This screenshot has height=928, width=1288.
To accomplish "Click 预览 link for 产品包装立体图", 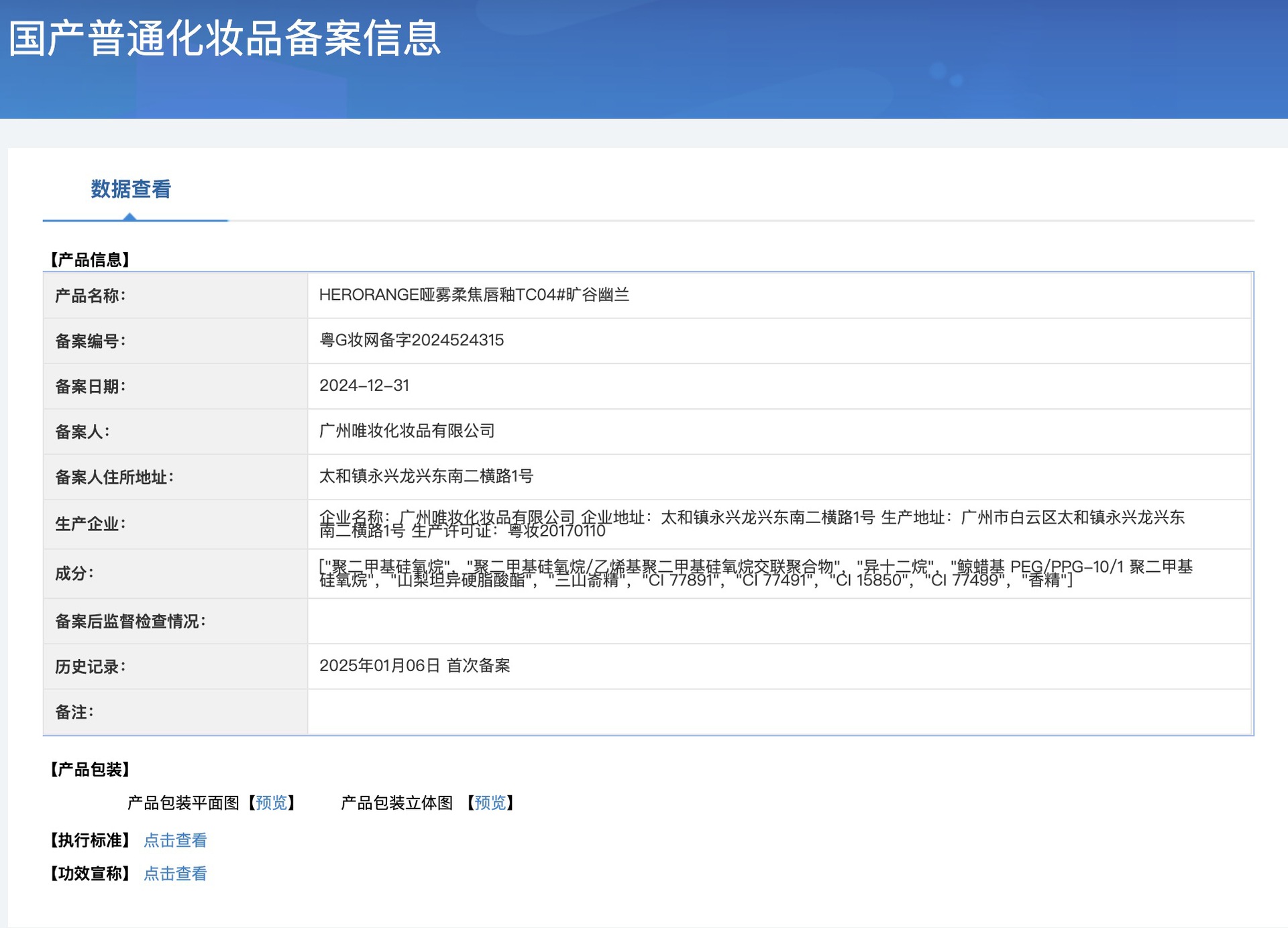I will point(490,803).
